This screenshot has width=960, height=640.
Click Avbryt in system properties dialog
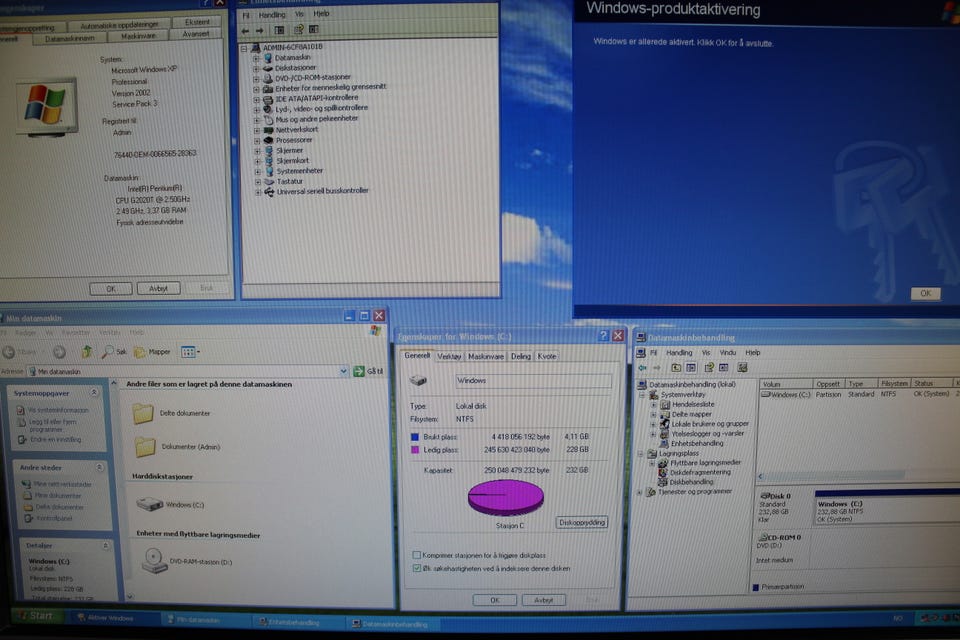point(158,288)
